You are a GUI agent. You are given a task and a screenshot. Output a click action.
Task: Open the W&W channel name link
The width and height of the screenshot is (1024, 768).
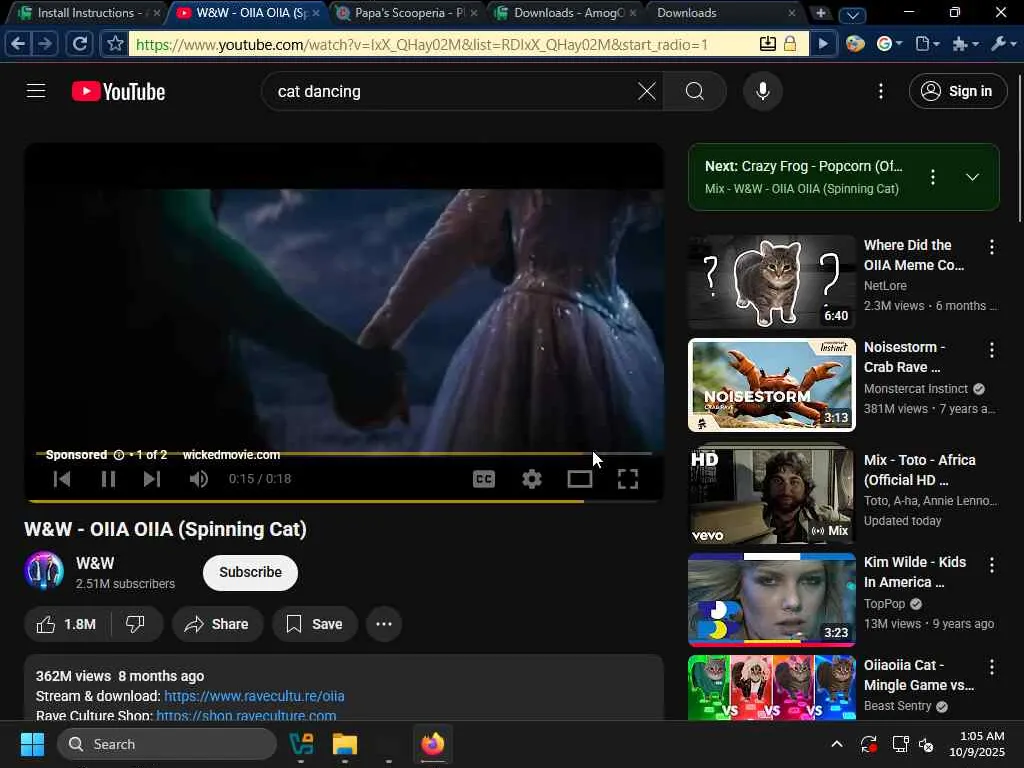(95, 563)
